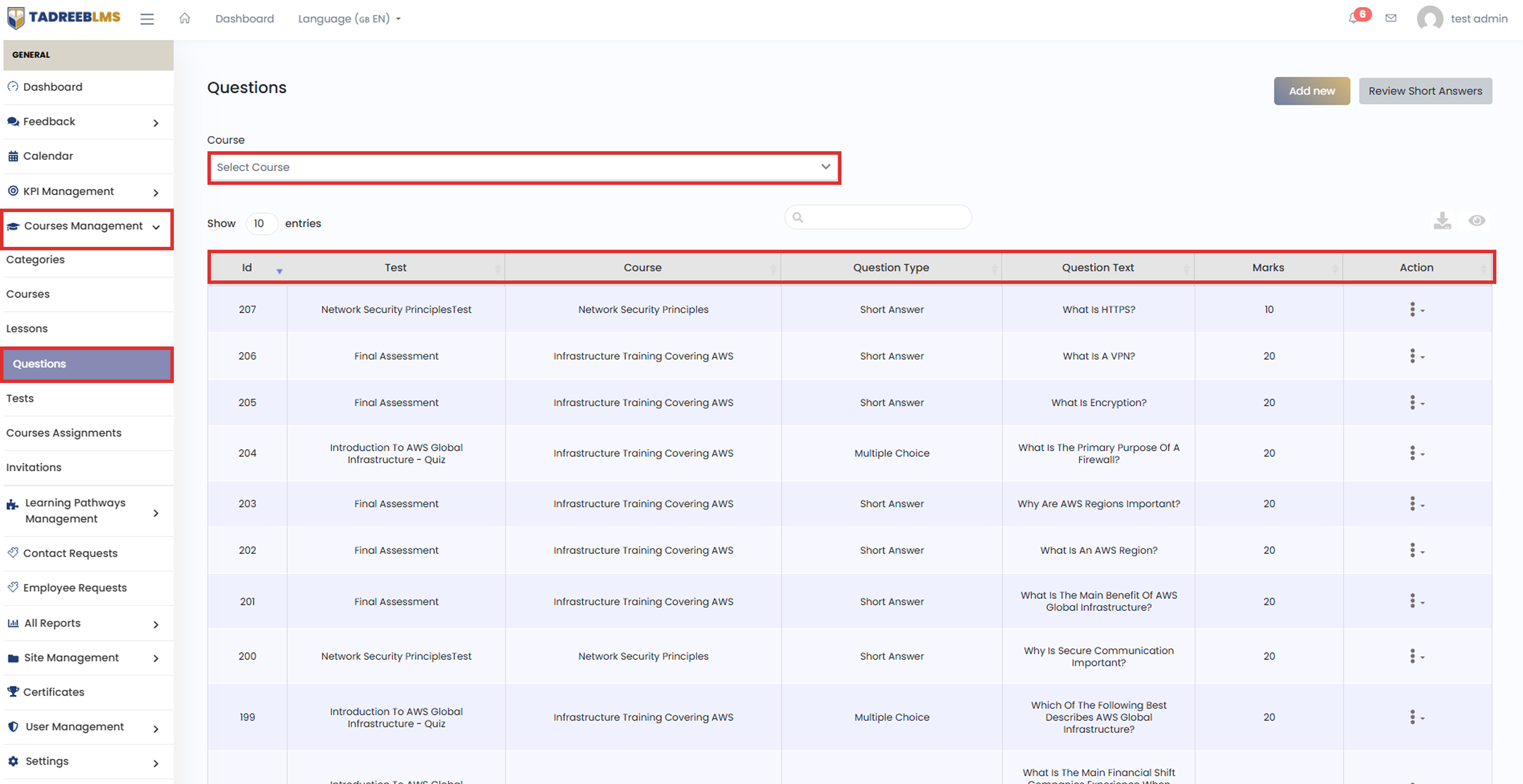The image size is (1523, 784).
Task: Click the Settings gear icon in sidebar
Action: click(x=13, y=761)
